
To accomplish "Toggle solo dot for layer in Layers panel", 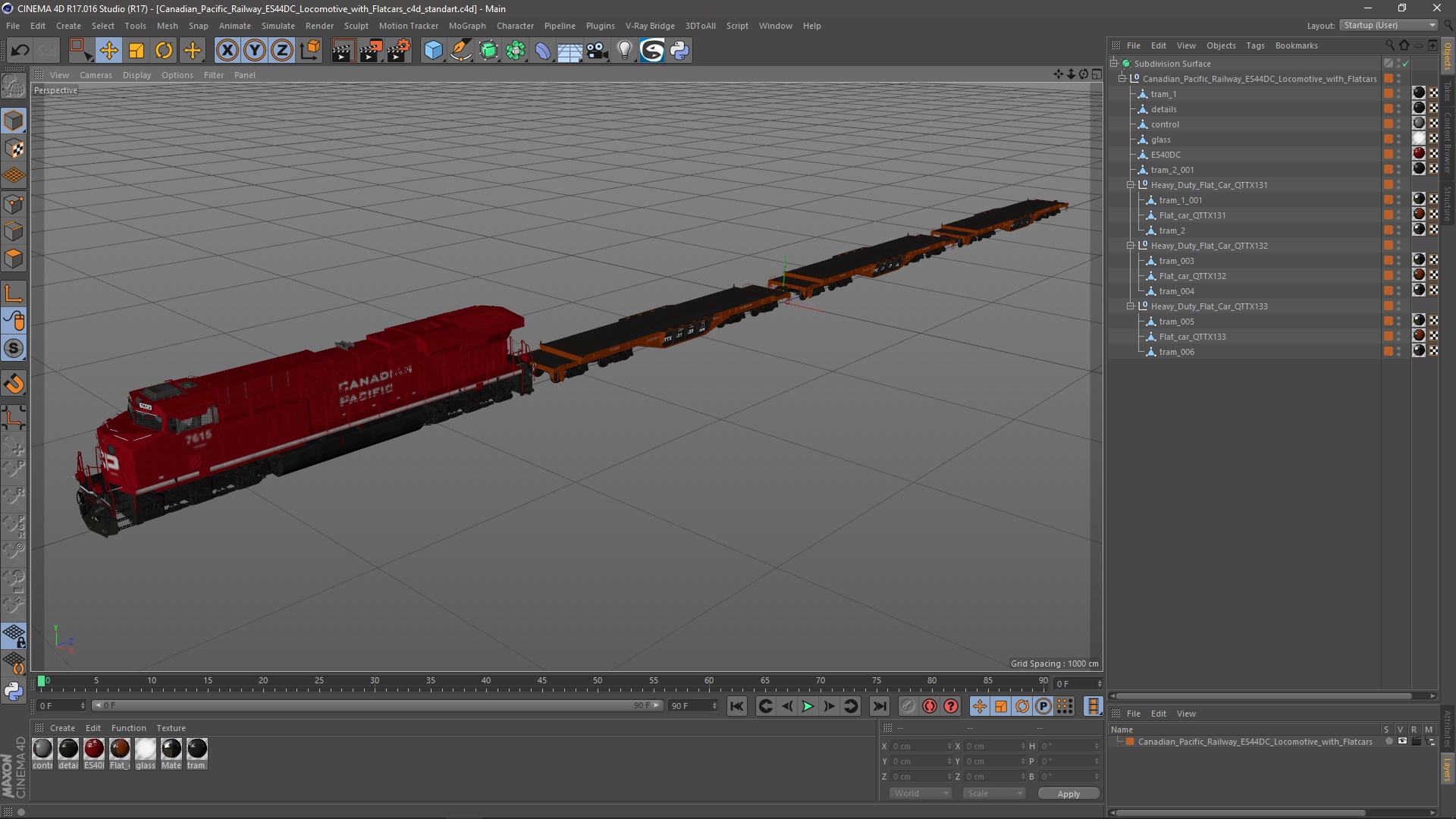I will [1389, 742].
